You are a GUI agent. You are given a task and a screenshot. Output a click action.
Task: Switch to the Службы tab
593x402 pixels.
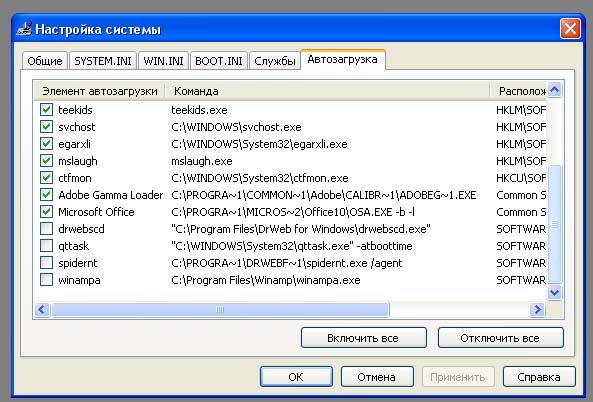click(275, 61)
